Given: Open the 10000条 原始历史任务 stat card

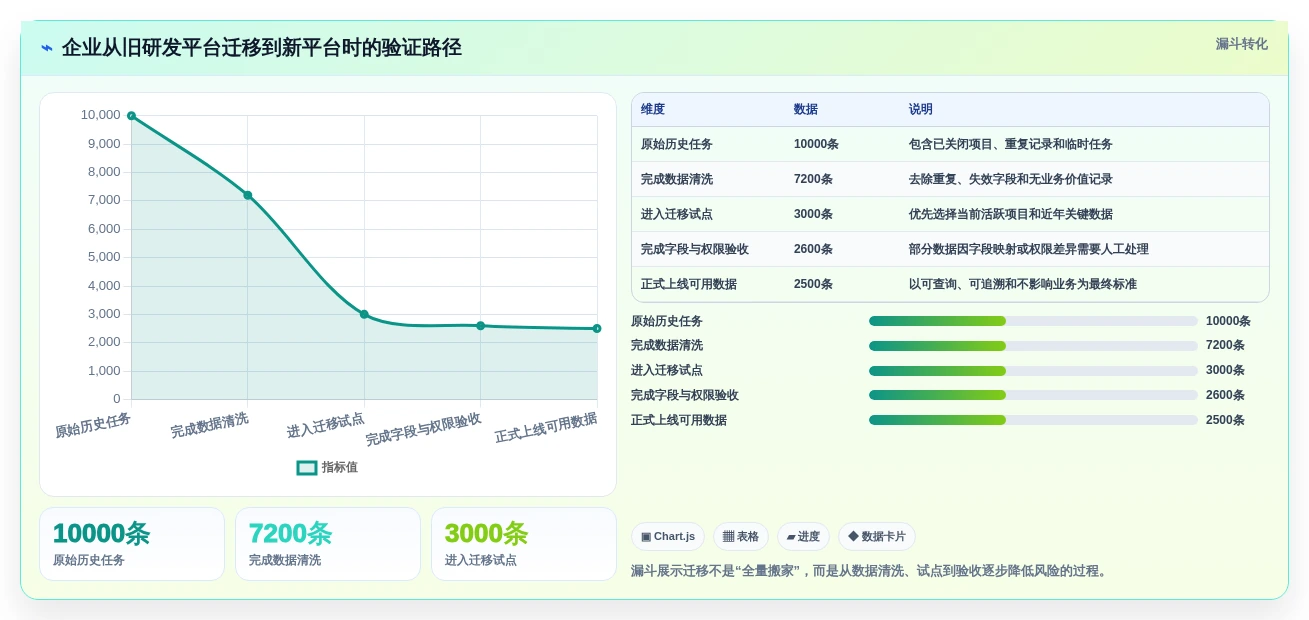Looking at the screenshot, I should 132,544.
